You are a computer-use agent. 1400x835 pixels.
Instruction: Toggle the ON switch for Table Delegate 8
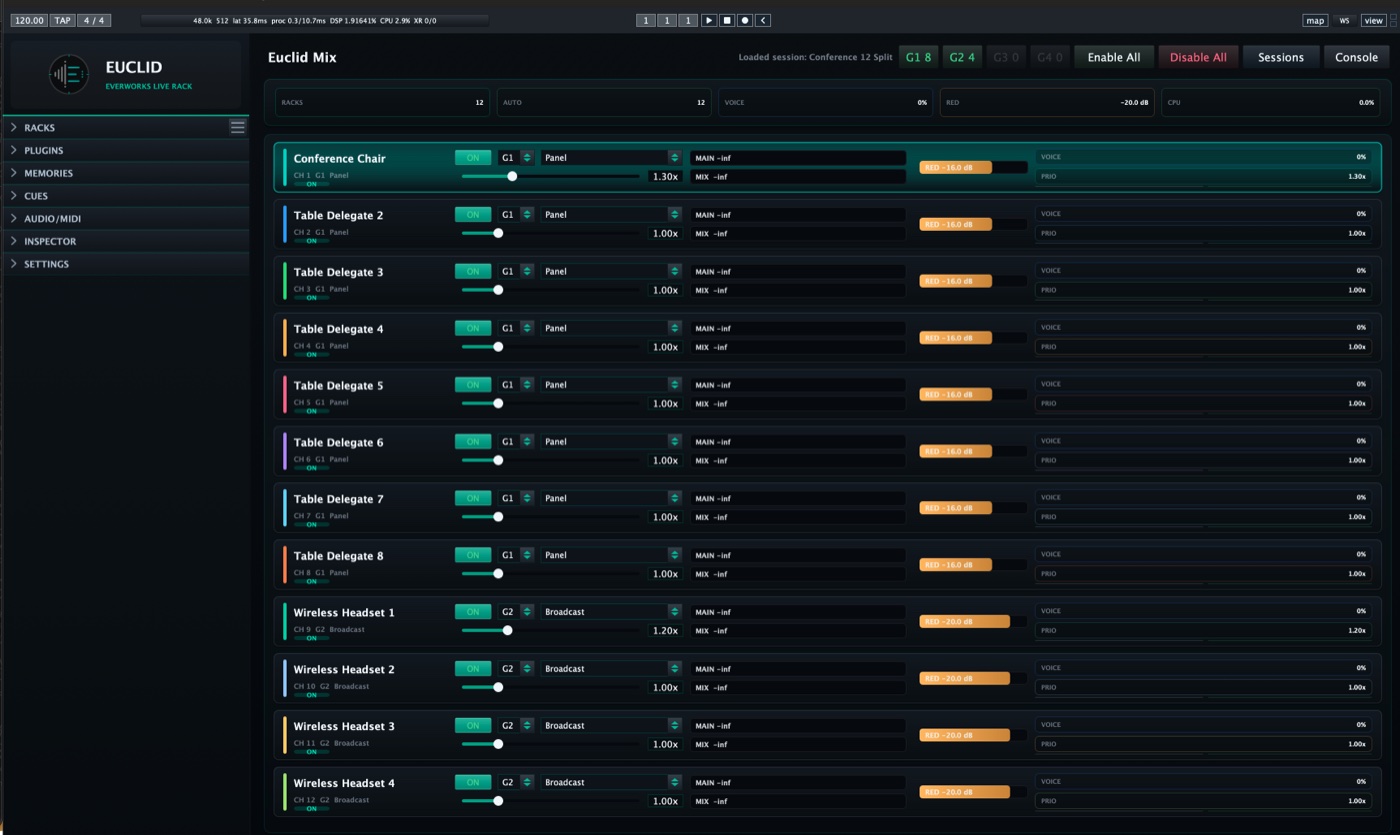(x=473, y=555)
